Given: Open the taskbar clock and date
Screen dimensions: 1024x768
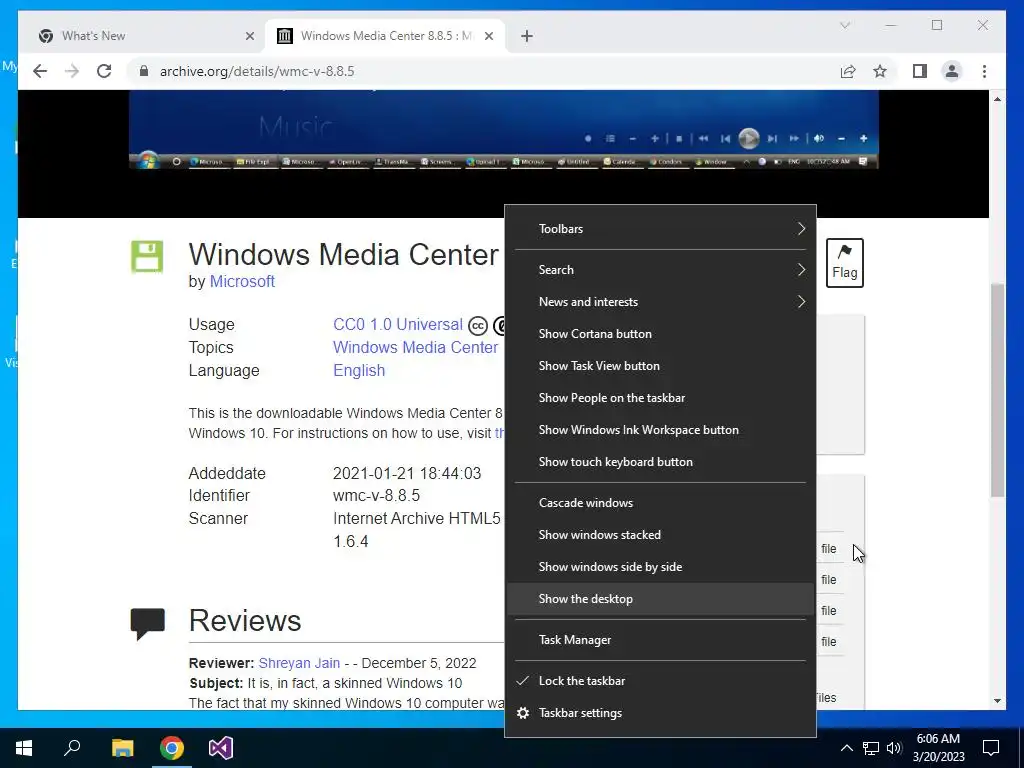Looking at the screenshot, I should pyautogui.click(x=938, y=748).
